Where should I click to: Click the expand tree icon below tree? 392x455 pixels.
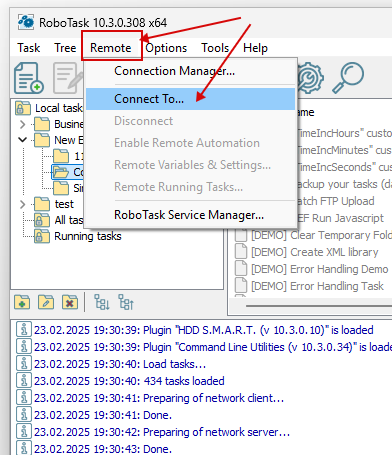101,302
